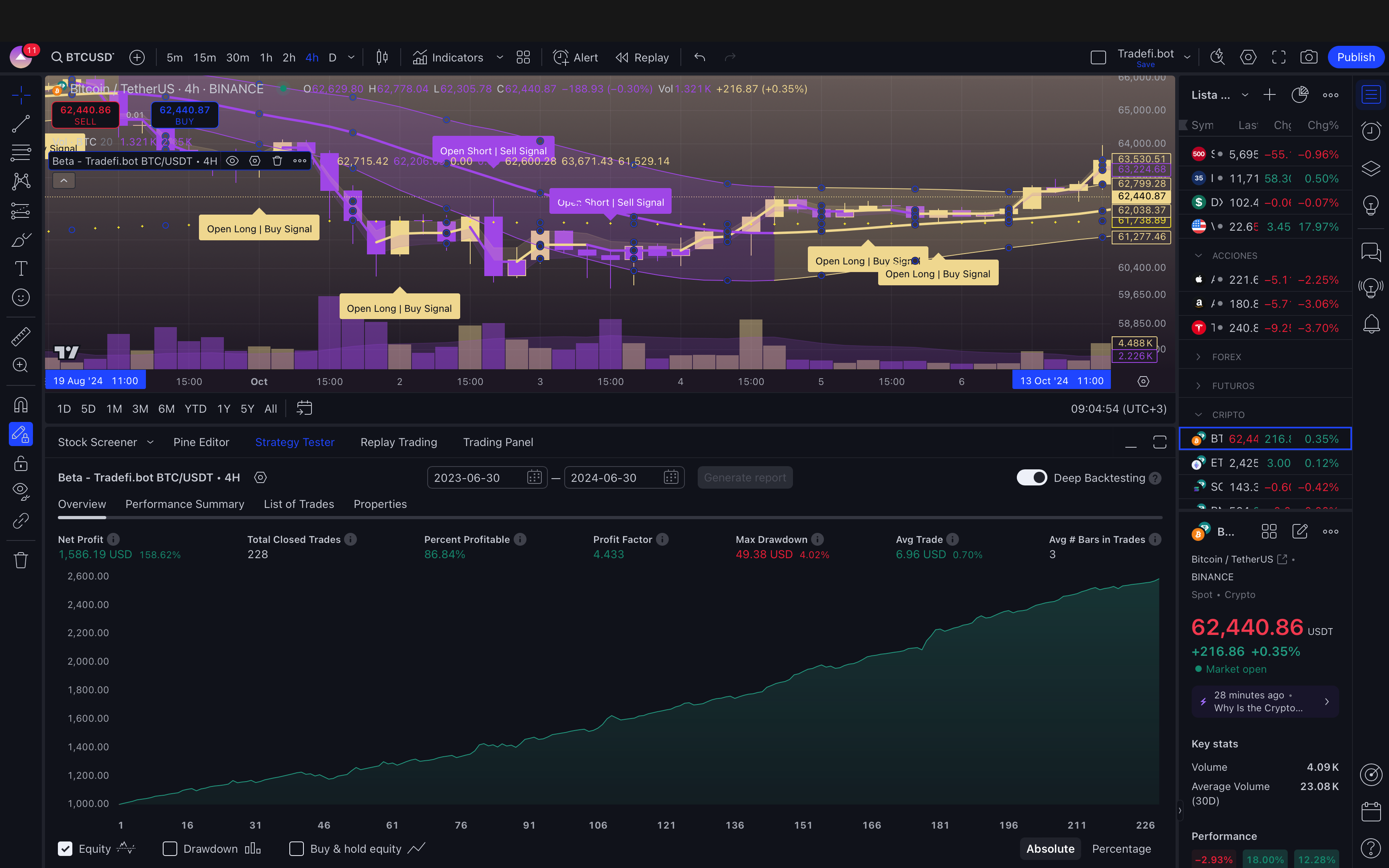This screenshot has width=1389, height=868.
Task: Expand the FOREX watchlist section
Action: click(x=1198, y=356)
